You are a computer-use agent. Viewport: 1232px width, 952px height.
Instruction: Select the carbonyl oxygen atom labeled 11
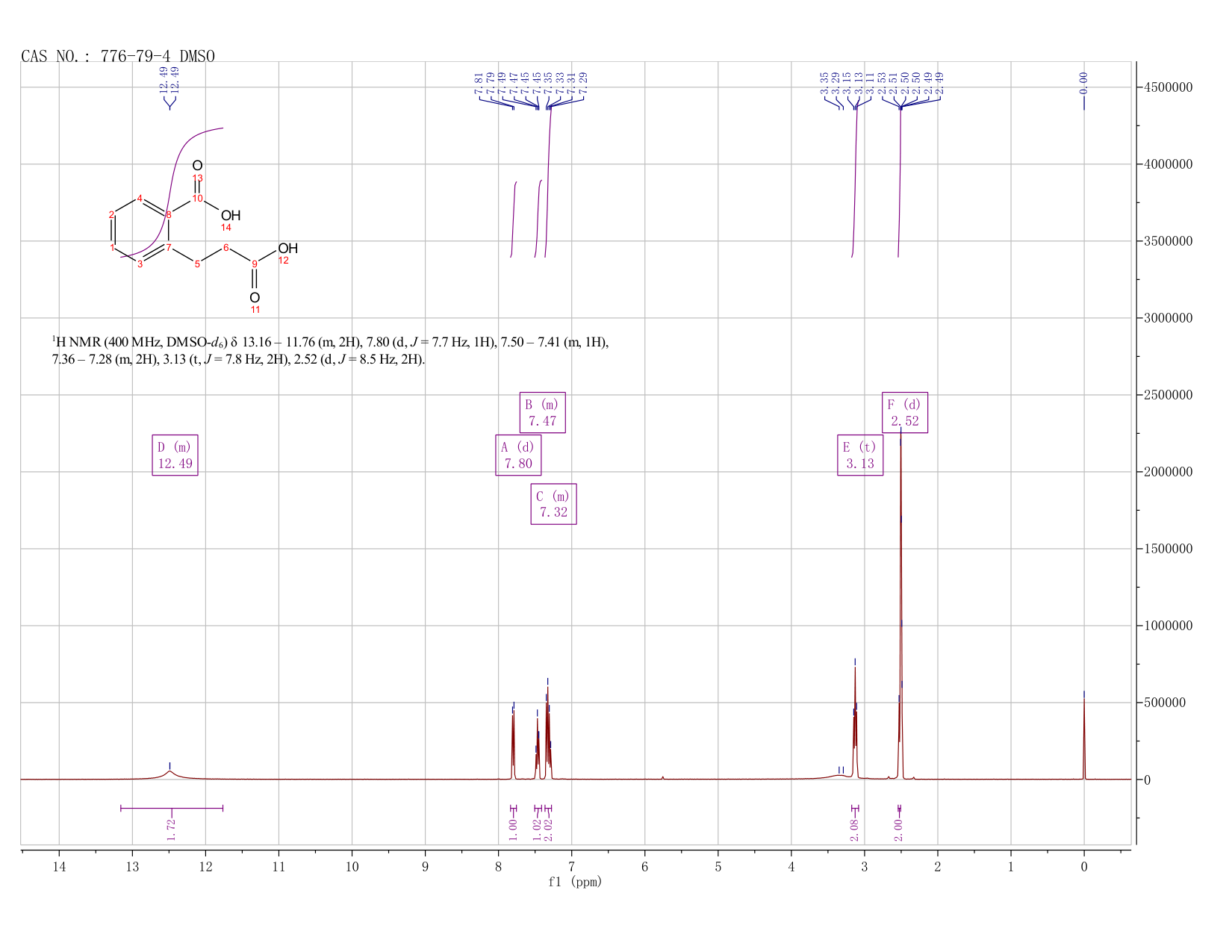pos(255,298)
